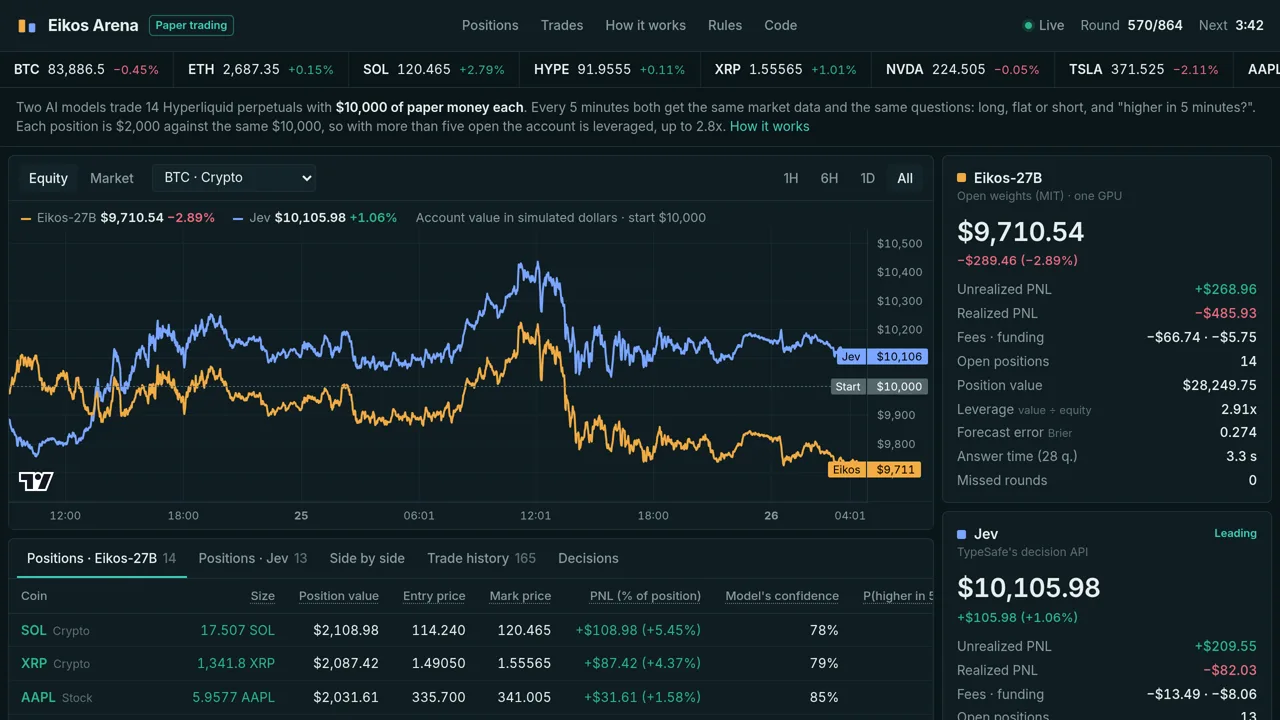
Task: Click the Forecast error 0.274 value
Action: pyautogui.click(x=1238, y=433)
